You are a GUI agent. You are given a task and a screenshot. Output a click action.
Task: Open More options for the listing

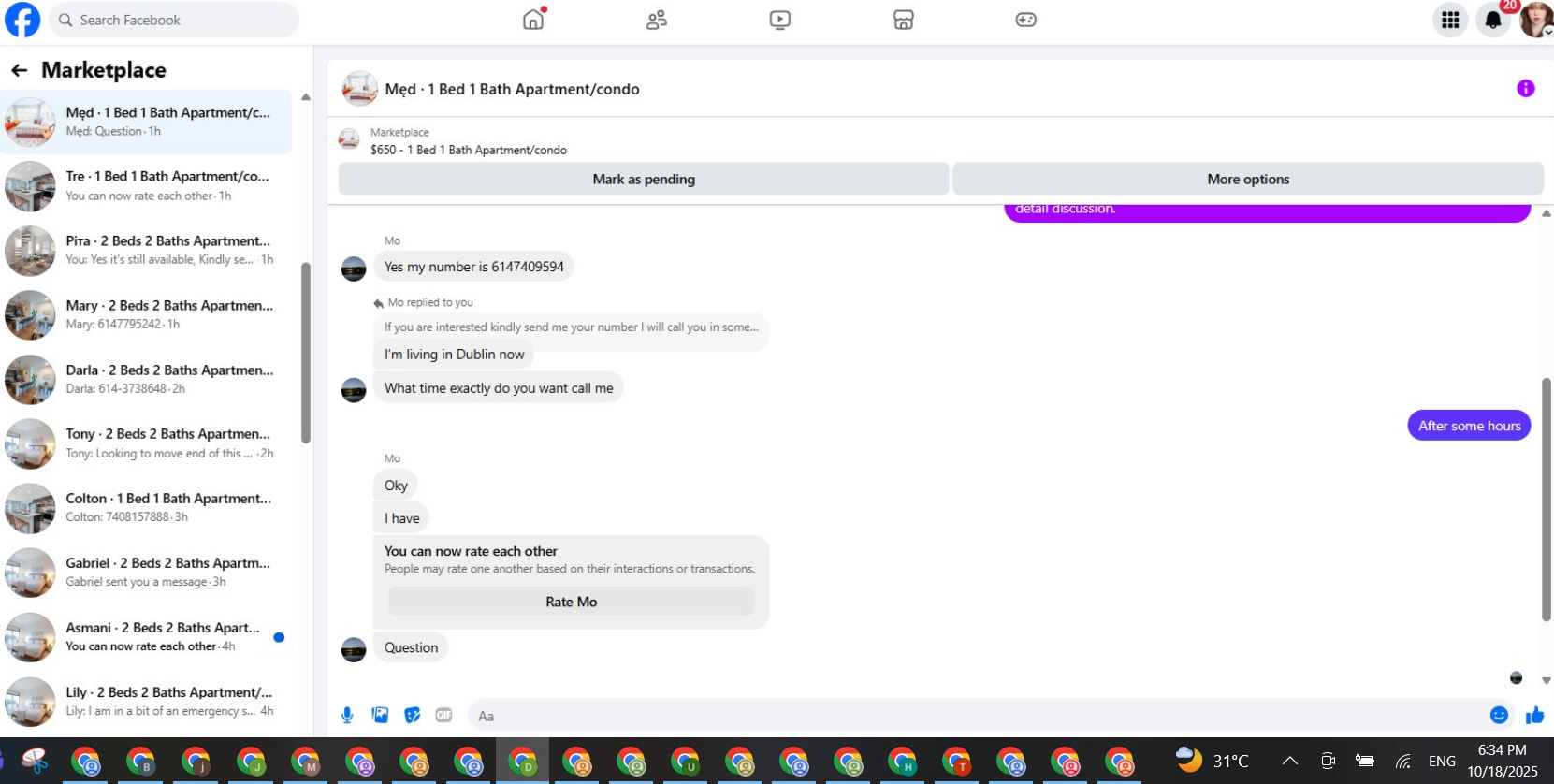(1248, 179)
